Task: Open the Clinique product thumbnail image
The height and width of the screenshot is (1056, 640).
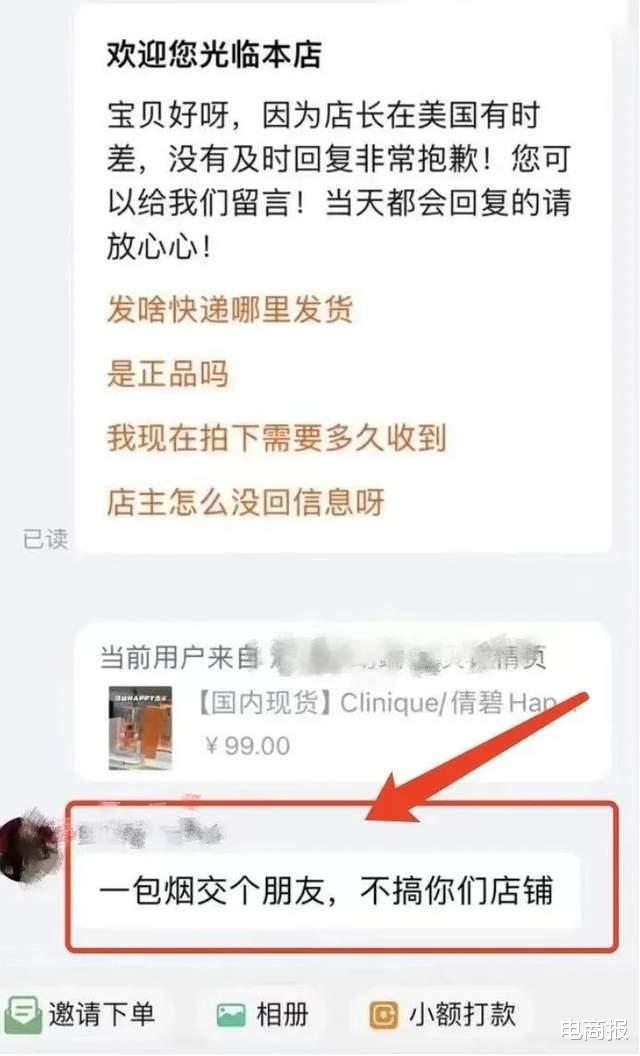Action: 140,728
